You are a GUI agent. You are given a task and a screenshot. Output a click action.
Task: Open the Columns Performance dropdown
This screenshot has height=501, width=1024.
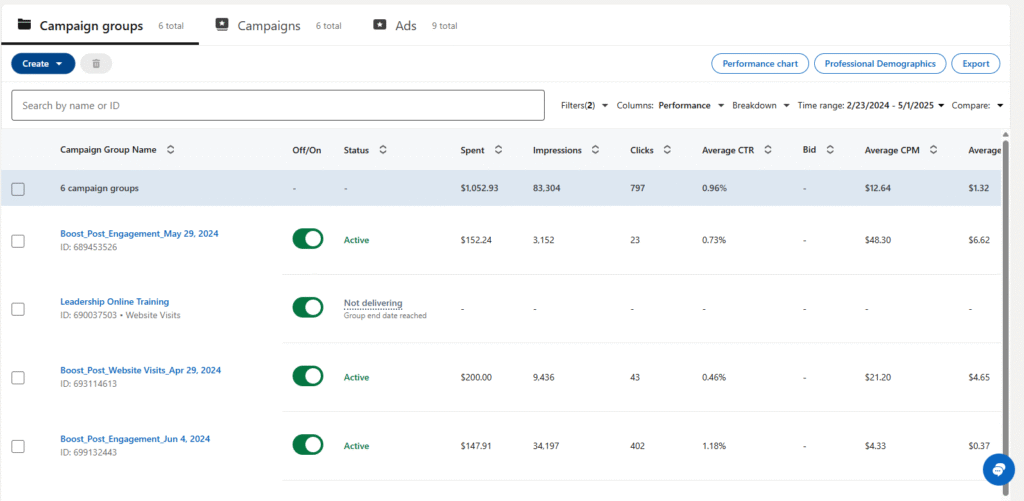coord(671,105)
